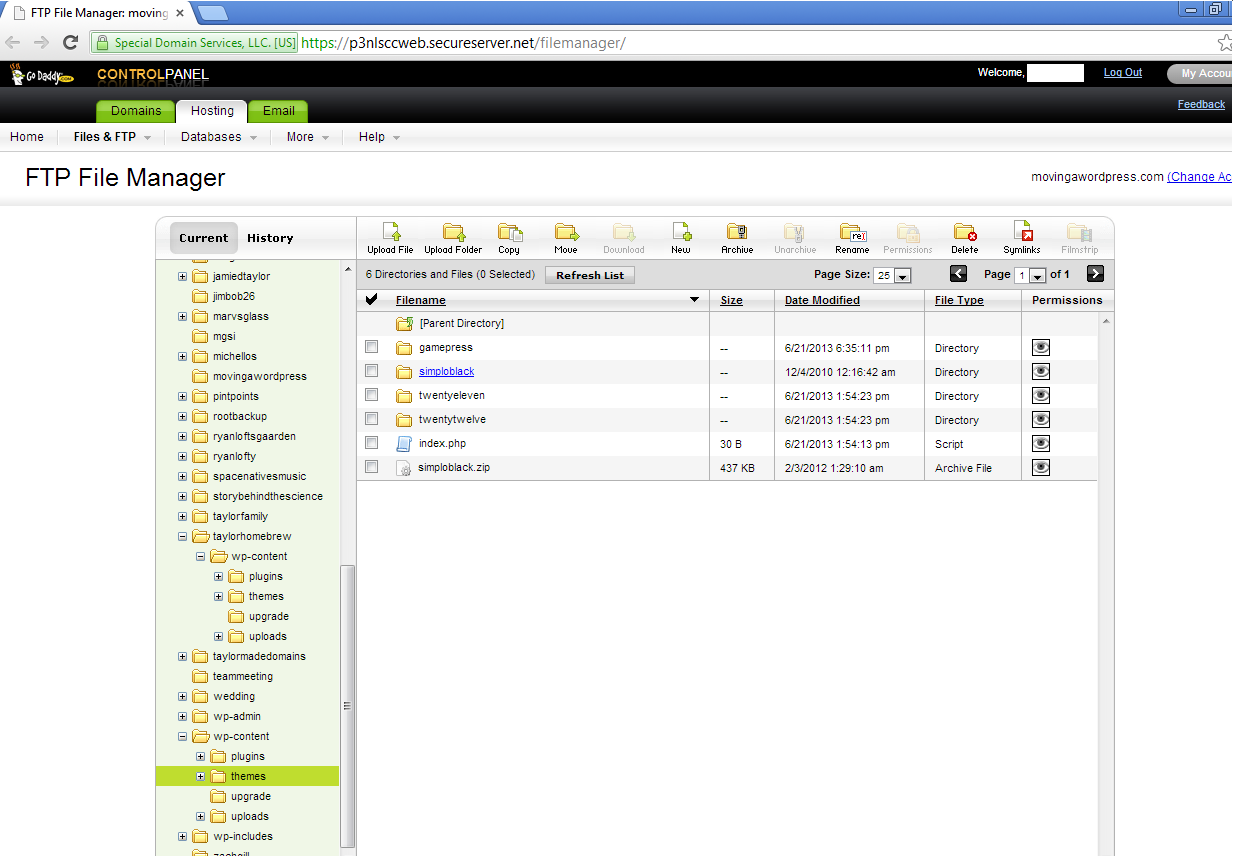Collapse the taylorhomebrew folder in tree

(182, 536)
